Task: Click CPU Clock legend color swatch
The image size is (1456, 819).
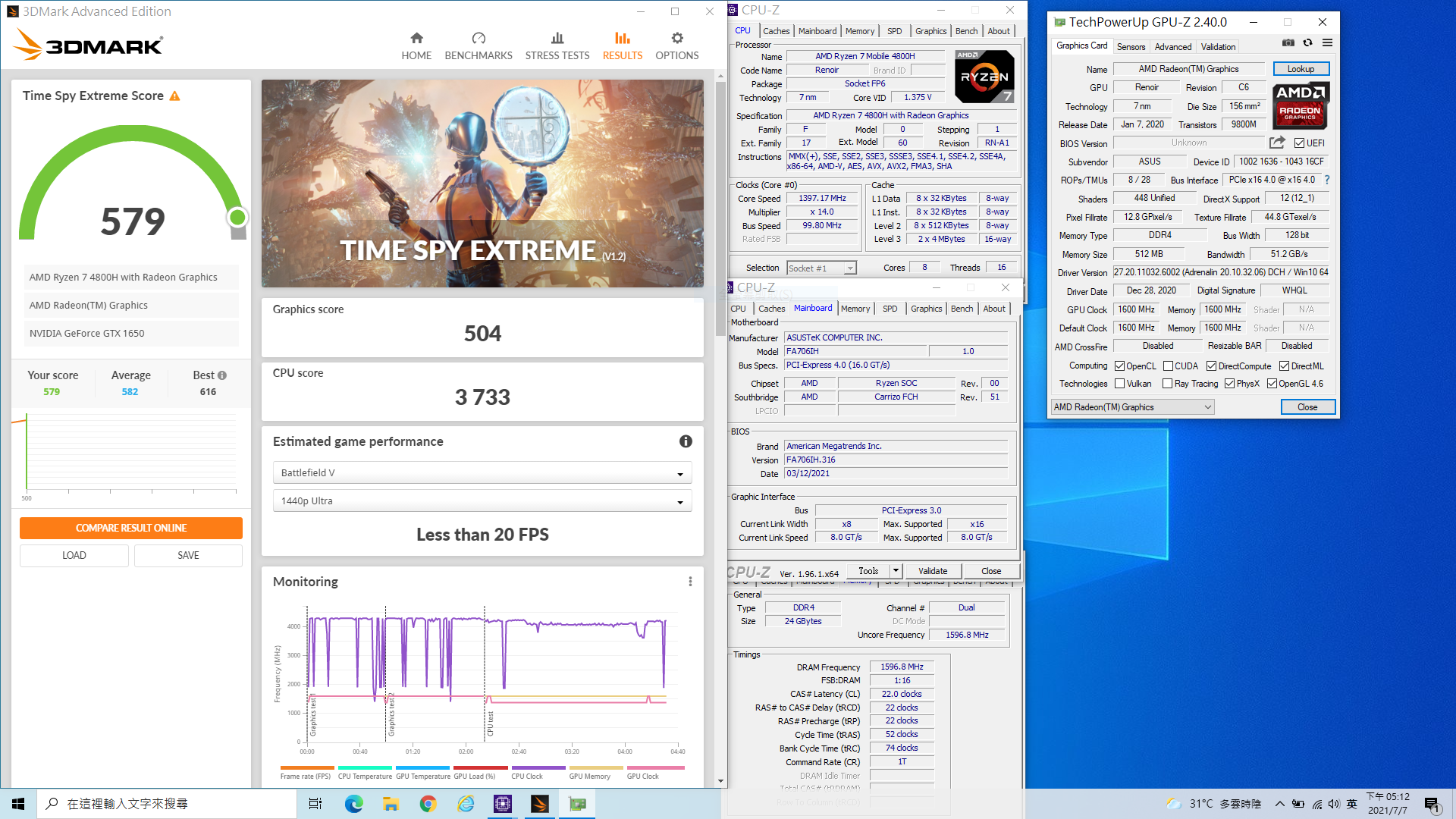Action: click(538, 768)
